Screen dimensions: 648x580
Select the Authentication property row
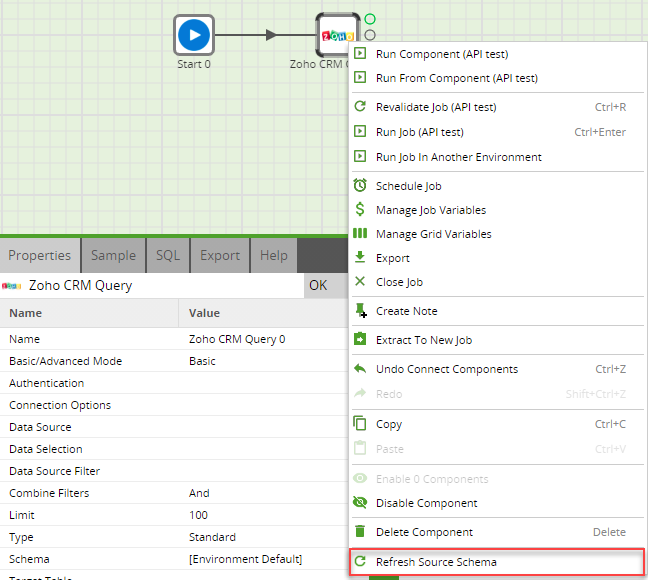[x=174, y=383]
